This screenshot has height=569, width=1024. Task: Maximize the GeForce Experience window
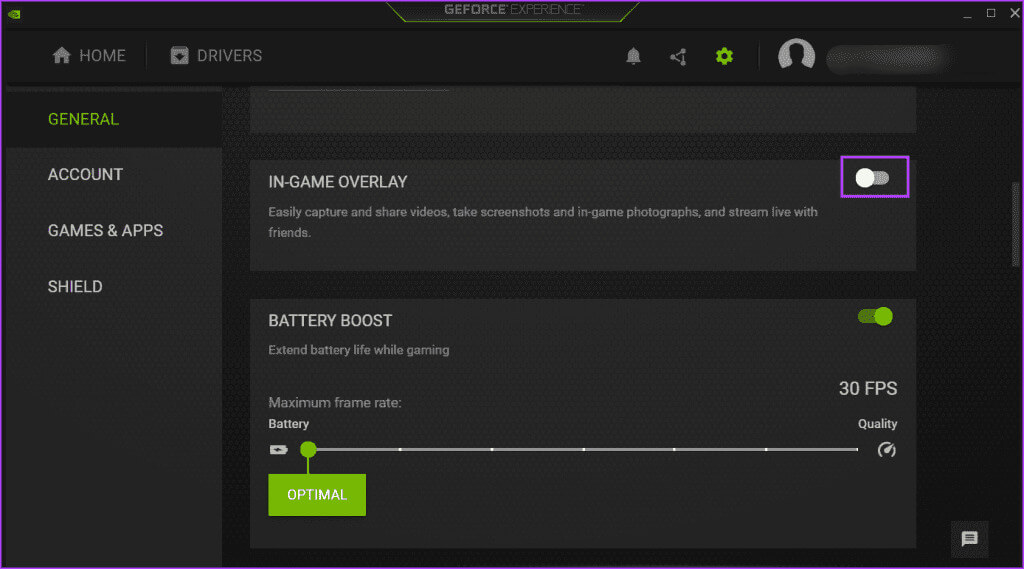[991, 13]
